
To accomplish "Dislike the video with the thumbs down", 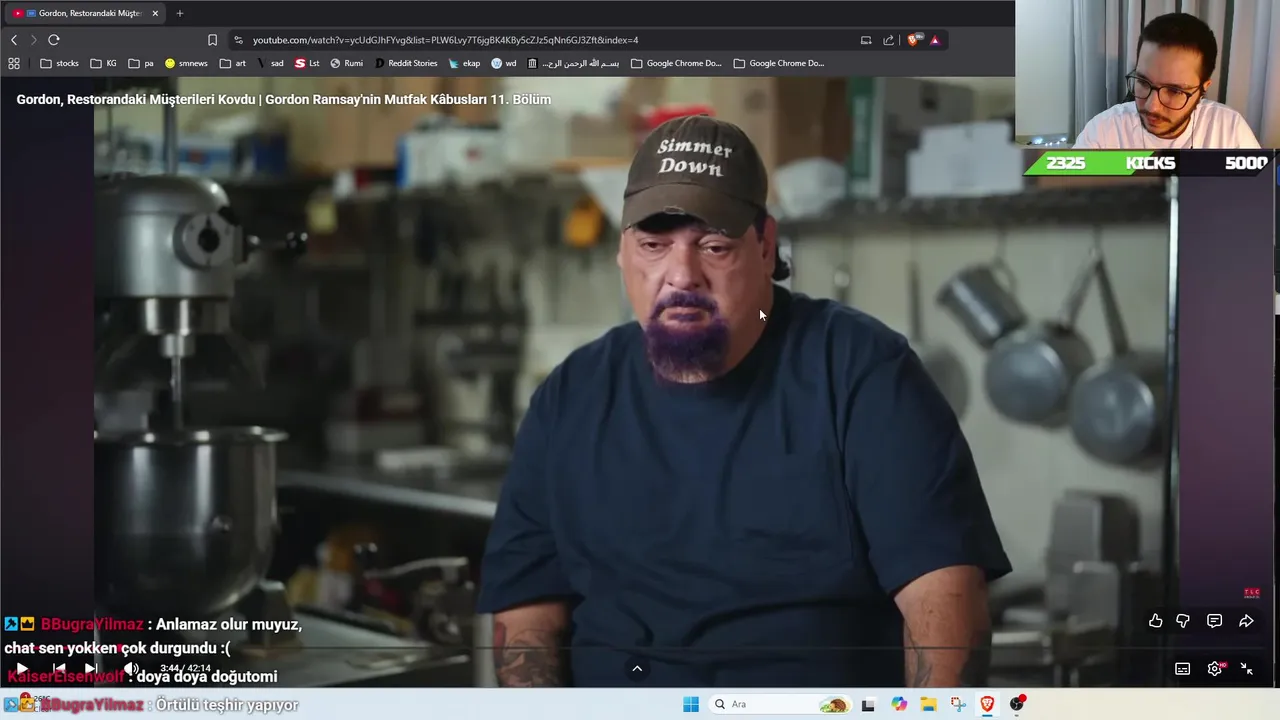I will tap(1183, 621).
